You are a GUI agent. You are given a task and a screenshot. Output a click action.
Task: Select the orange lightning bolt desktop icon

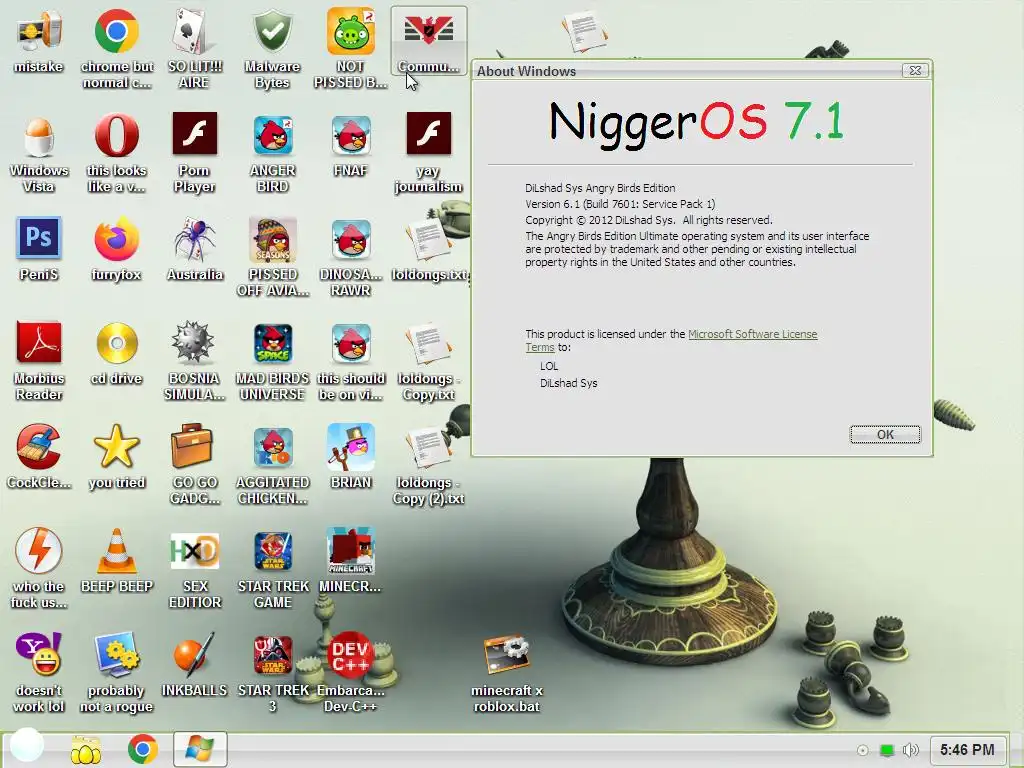click(x=39, y=551)
